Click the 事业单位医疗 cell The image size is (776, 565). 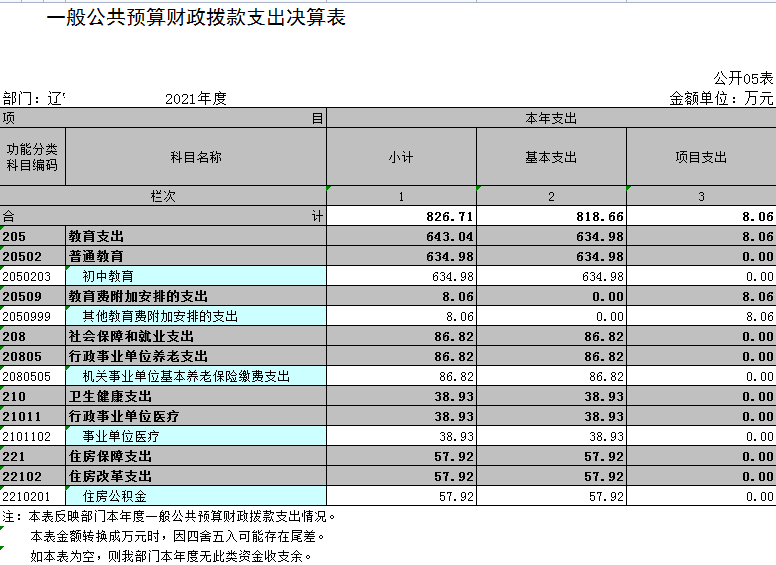(196, 436)
